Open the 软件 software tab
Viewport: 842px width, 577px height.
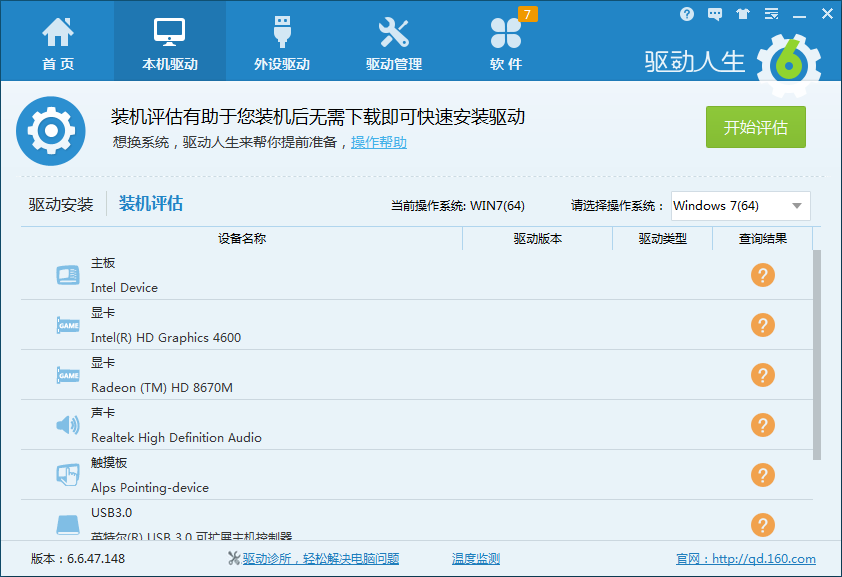pos(506,42)
